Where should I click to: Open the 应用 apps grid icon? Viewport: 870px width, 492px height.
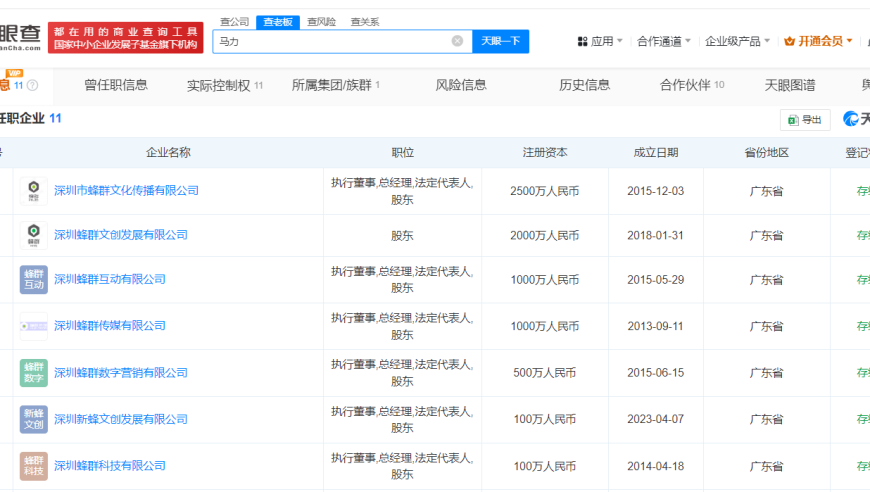(582, 42)
